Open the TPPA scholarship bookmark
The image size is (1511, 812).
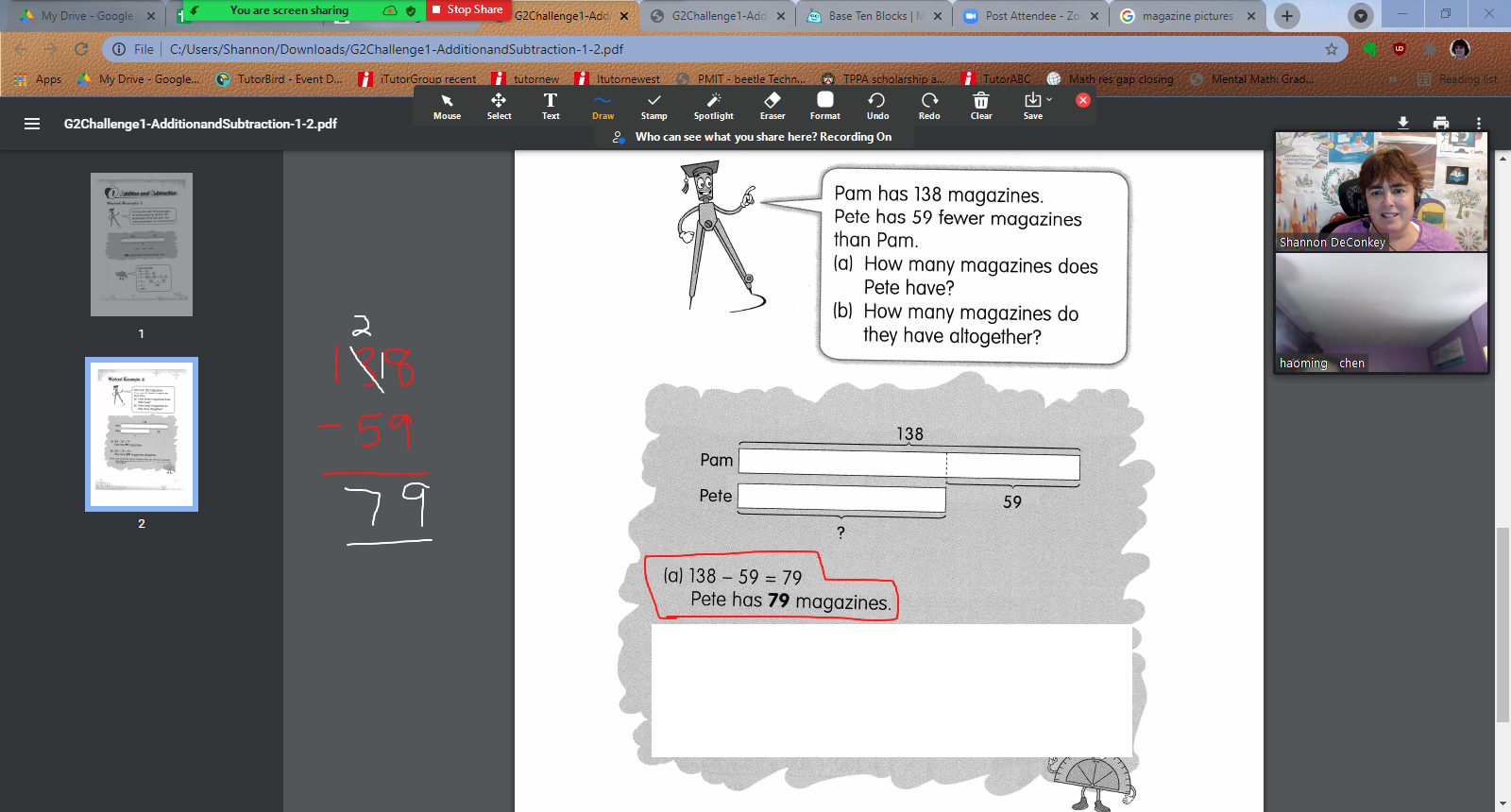pos(883,79)
